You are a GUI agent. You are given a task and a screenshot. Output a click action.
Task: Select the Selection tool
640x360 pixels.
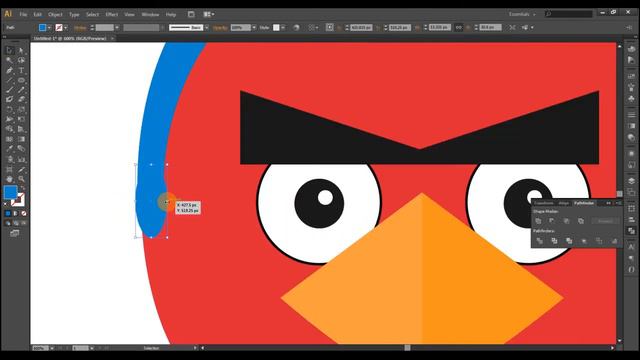[x=9, y=50]
